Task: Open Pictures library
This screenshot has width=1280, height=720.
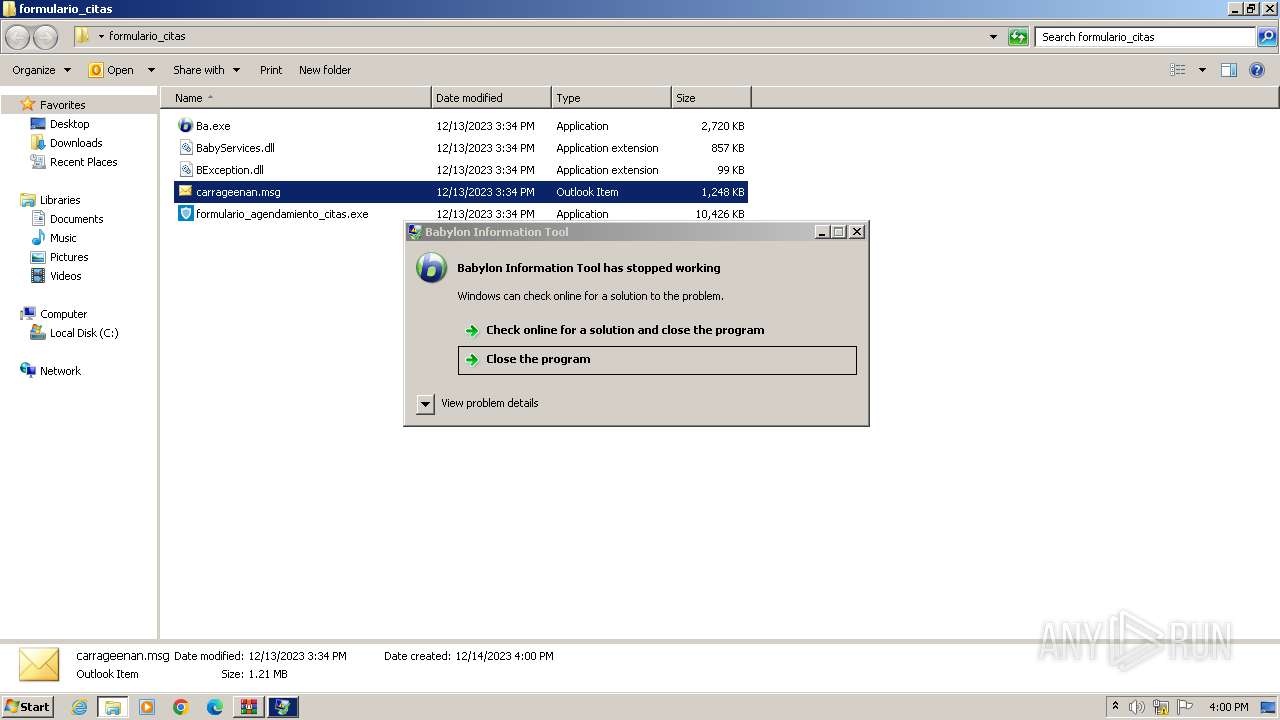Action: point(69,257)
